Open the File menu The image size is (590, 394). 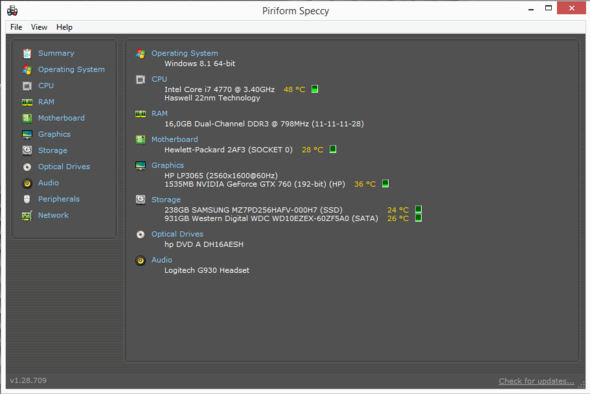pyautogui.click(x=16, y=27)
